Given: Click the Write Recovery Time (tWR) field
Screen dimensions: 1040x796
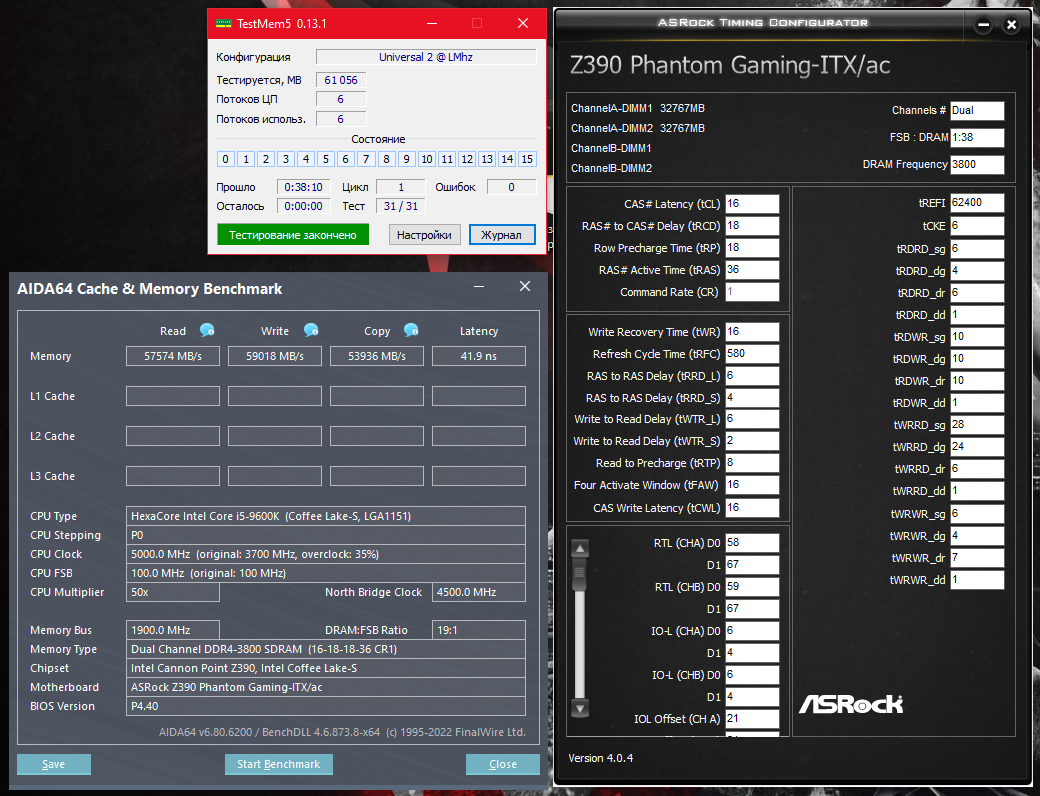Looking at the screenshot, I should pos(752,332).
